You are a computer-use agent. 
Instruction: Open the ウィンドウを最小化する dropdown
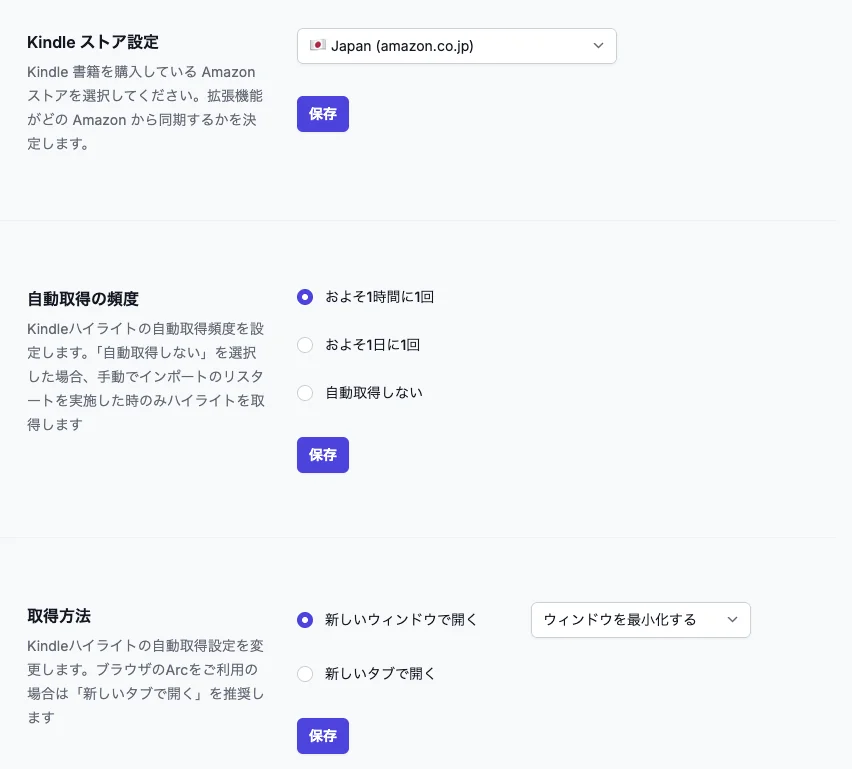coord(641,620)
